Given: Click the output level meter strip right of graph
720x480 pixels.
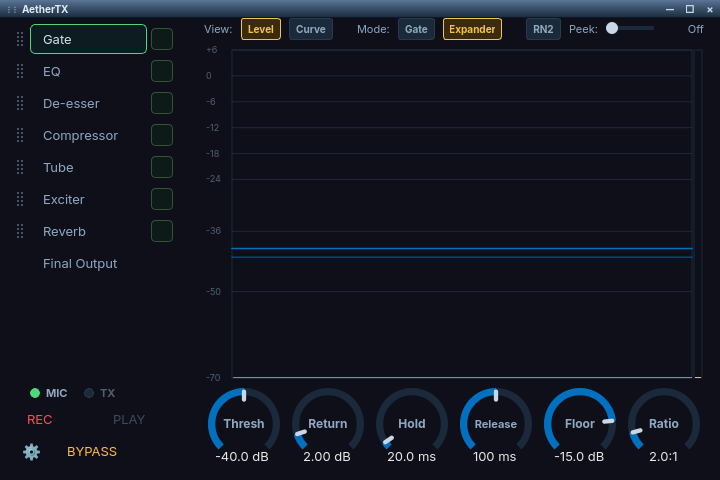Looking at the screenshot, I should (x=698, y=214).
